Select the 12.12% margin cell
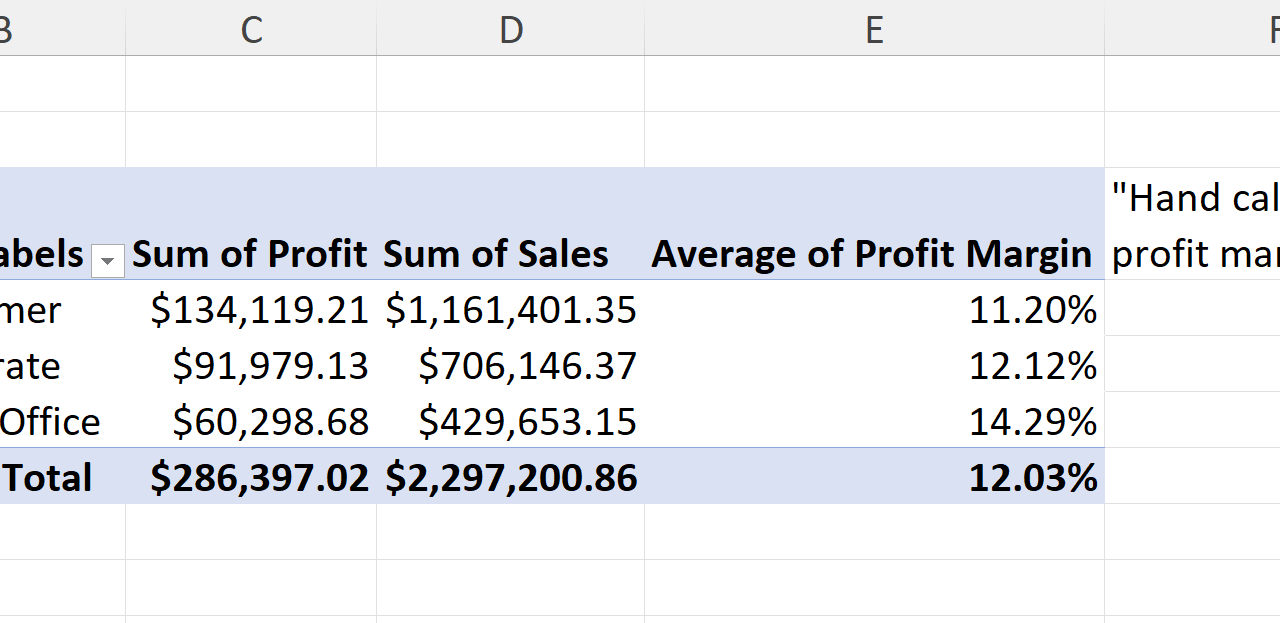The height and width of the screenshot is (623, 1280). (1032, 367)
